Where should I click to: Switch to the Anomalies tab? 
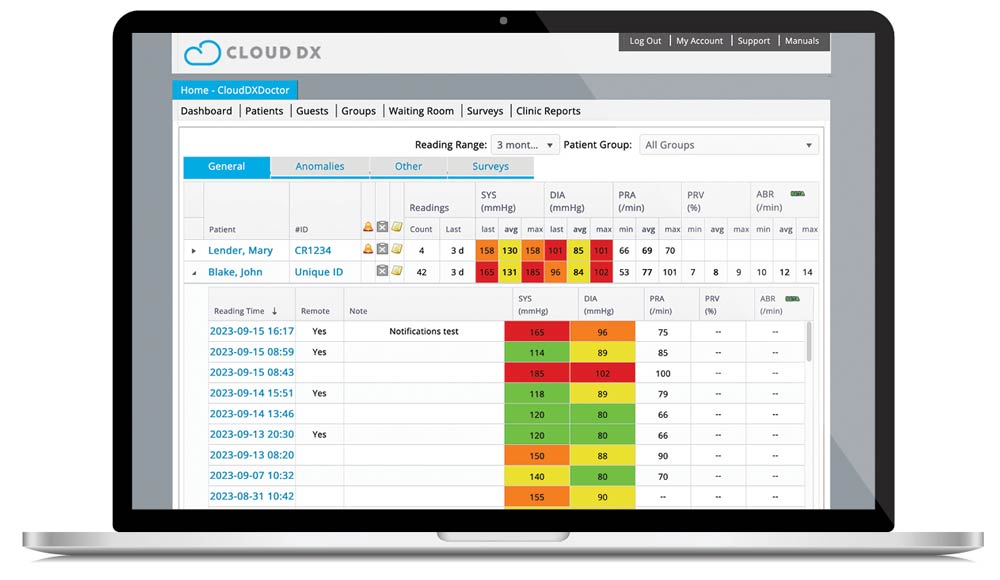tap(320, 167)
